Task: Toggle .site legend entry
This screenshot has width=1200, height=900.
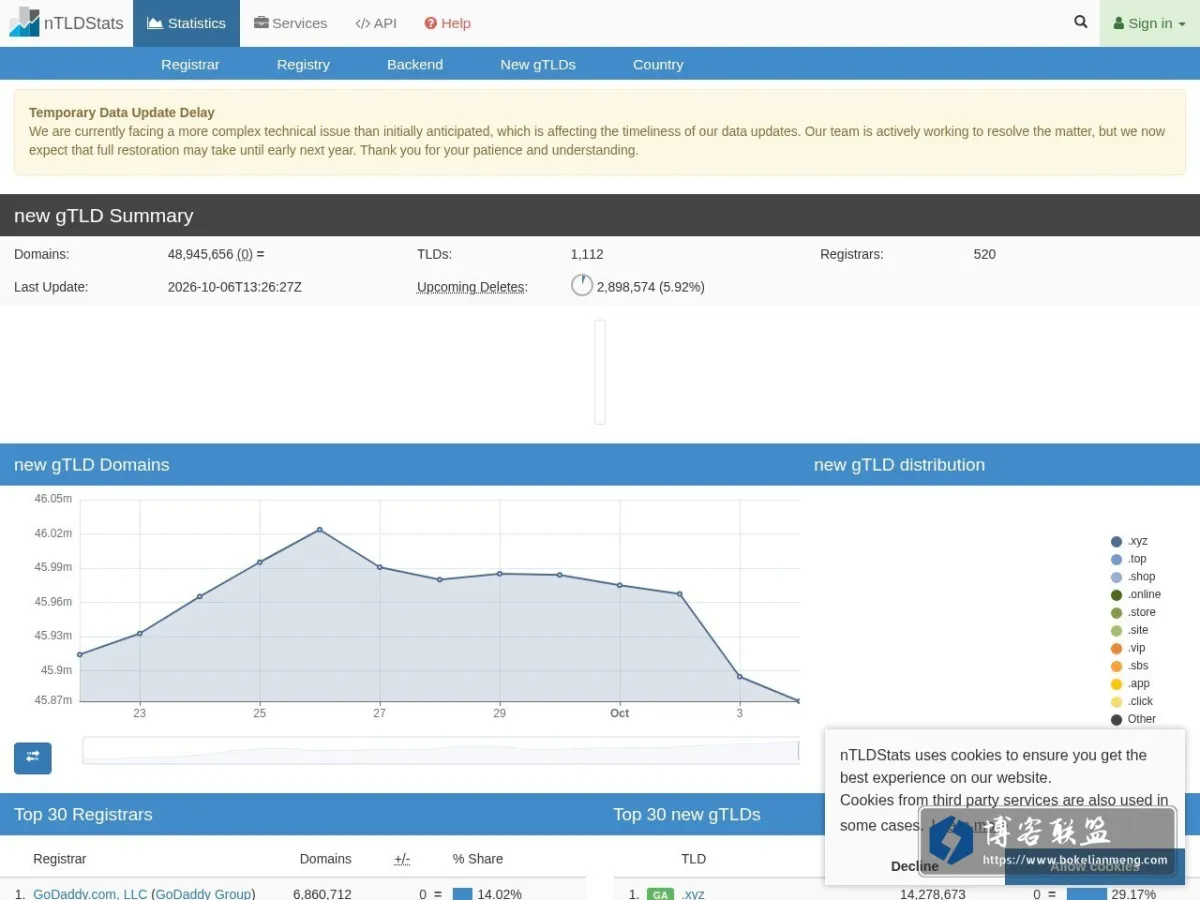Action: pos(1130,630)
